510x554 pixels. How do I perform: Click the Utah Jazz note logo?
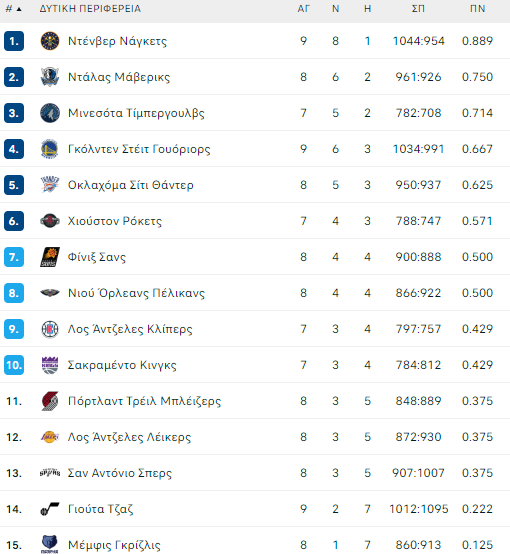click(x=50, y=509)
